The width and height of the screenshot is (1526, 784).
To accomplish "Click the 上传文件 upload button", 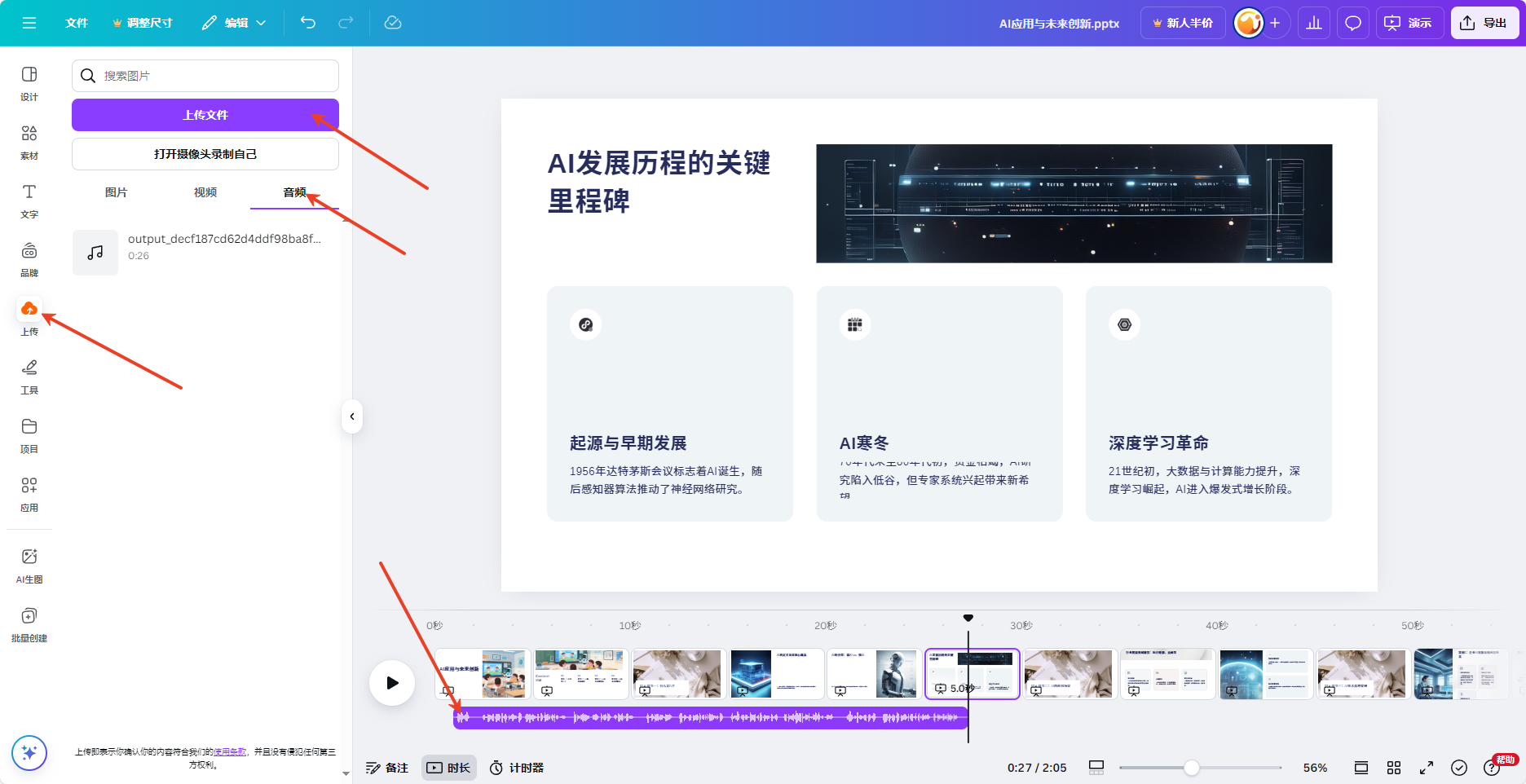I will coord(205,114).
